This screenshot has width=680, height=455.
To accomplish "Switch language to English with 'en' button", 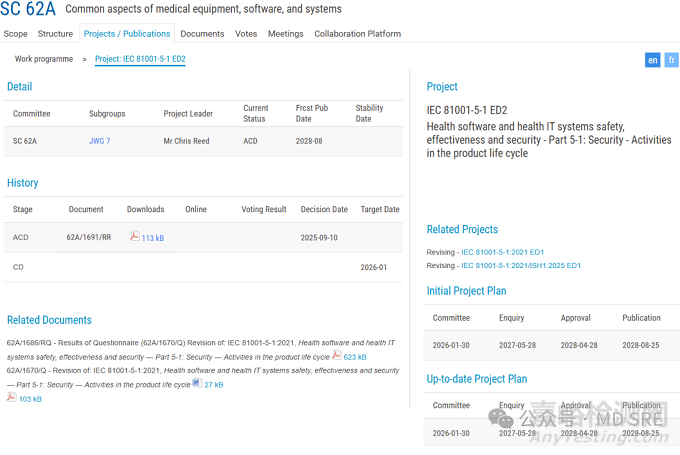I will pos(652,60).
